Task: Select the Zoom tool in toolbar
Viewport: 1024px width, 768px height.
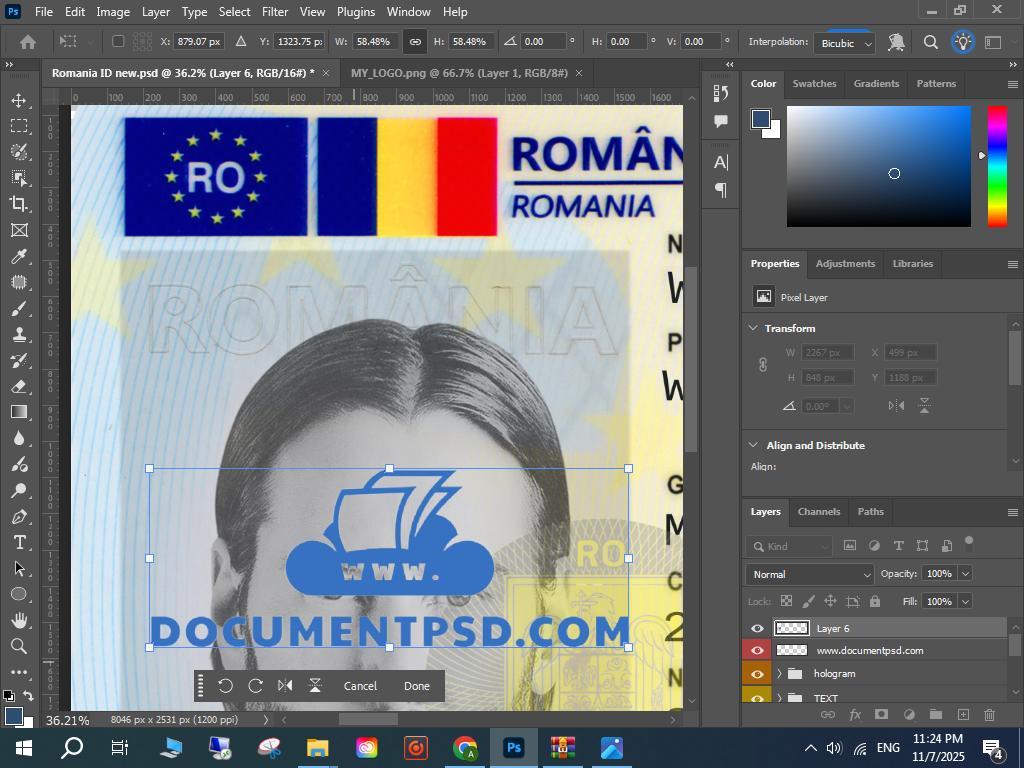Action: coord(18,646)
